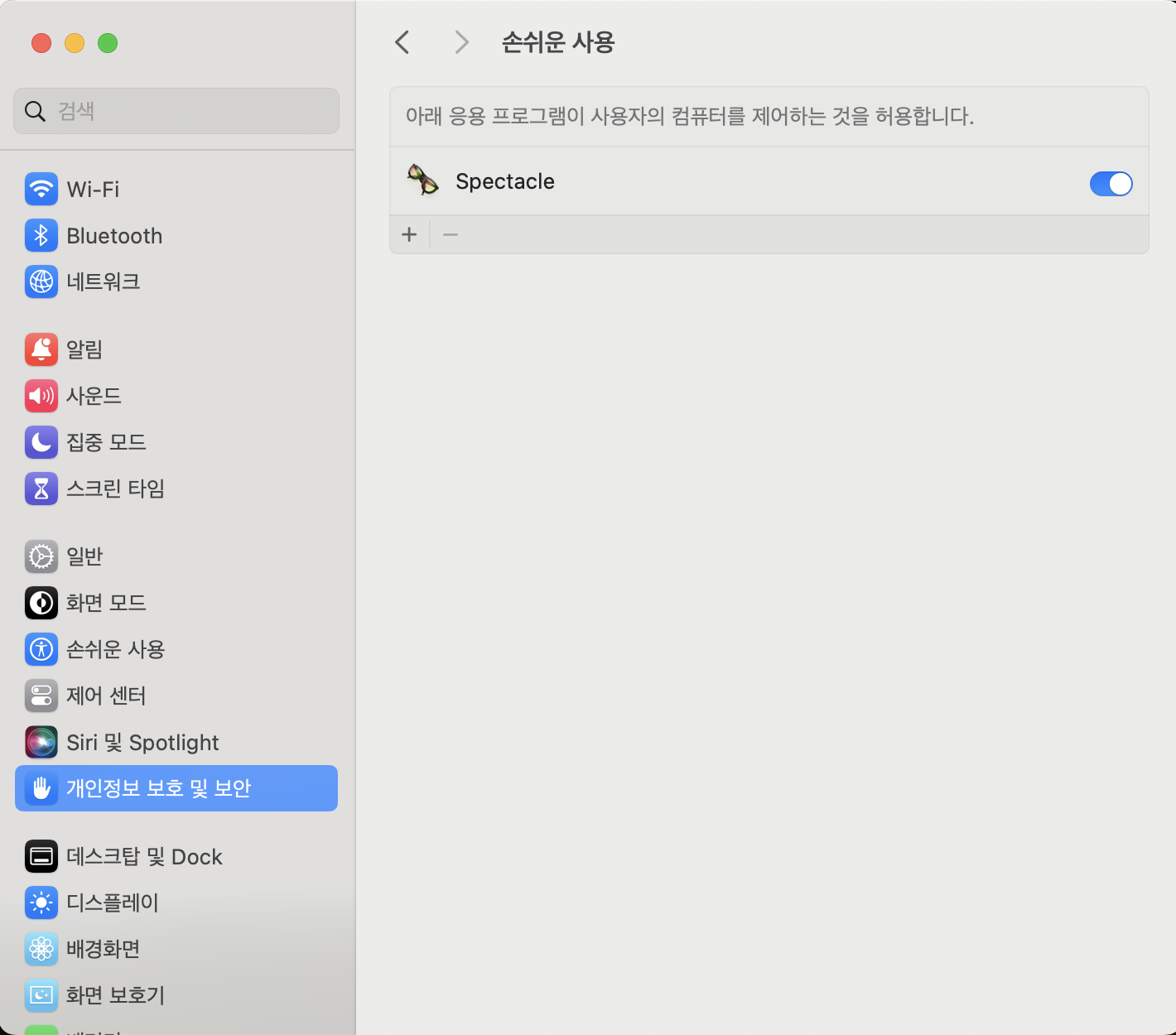
Task: Remove an application with the minus button
Action: pos(451,234)
